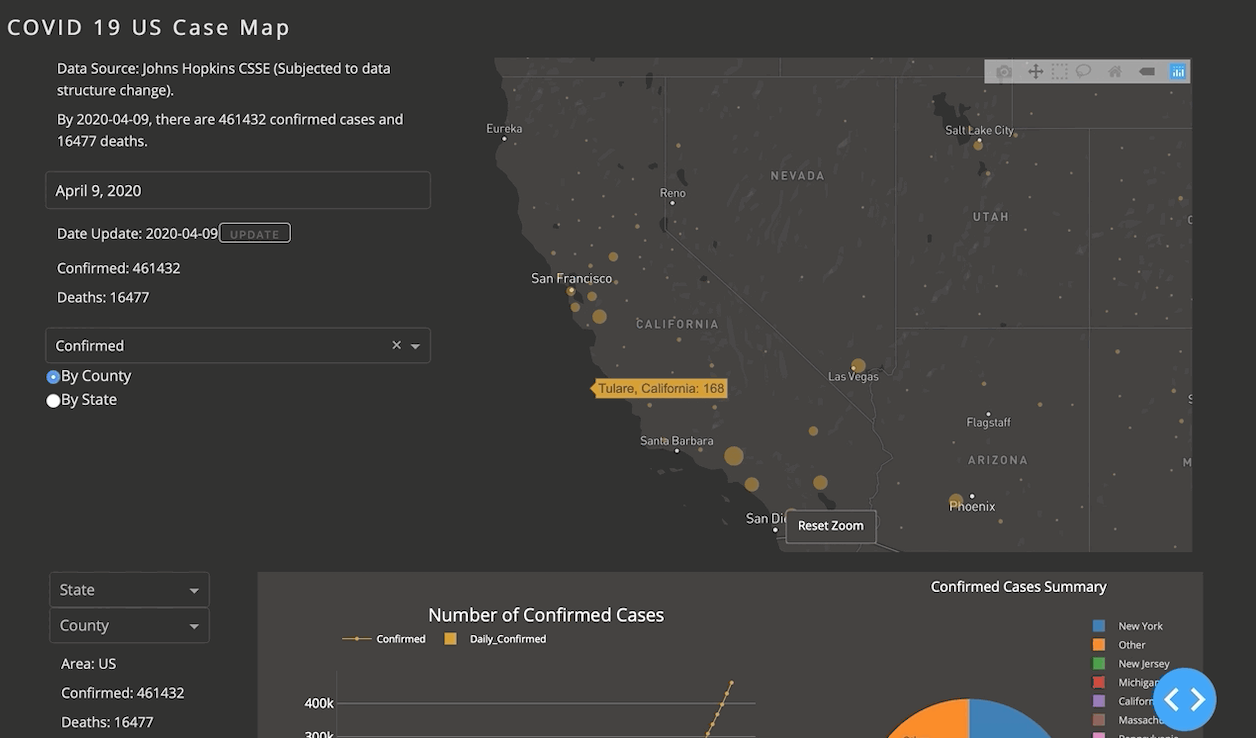Image resolution: width=1256 pixels, height=738 pixels.
Task: Click the Date Update: 2020-04-09 text
Action: (x=137, y=233)
